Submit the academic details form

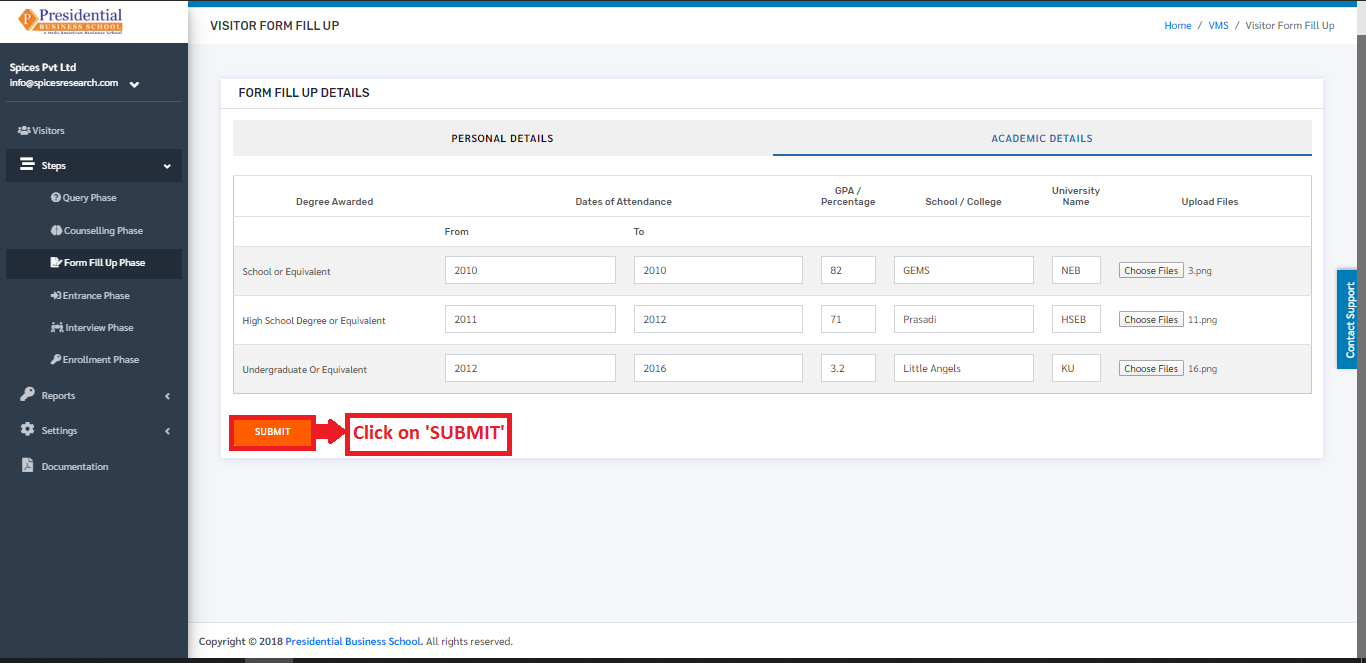click(272, 432)
